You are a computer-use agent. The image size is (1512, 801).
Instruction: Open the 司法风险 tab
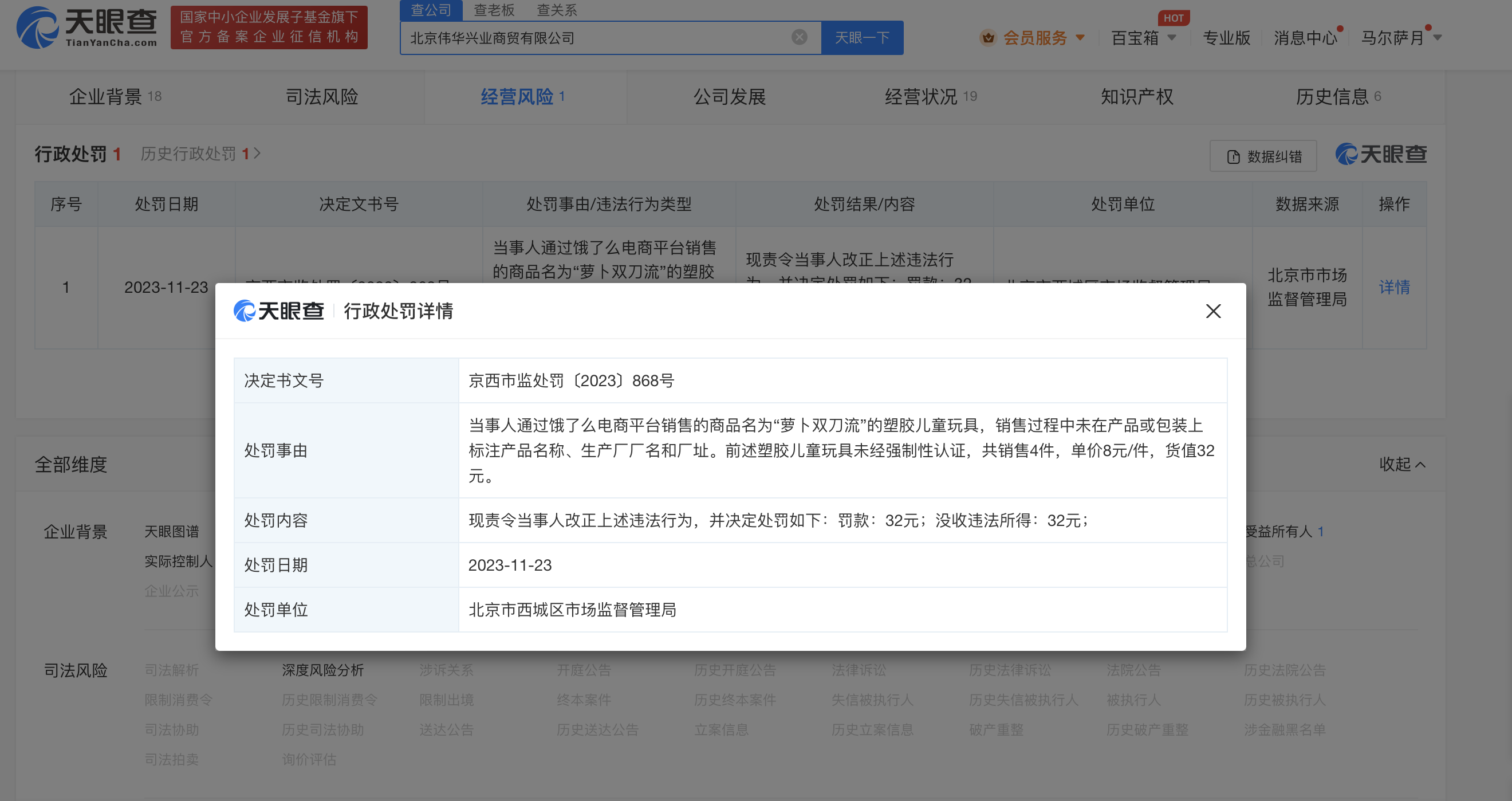pyautogui.click(x=322, y=97)
